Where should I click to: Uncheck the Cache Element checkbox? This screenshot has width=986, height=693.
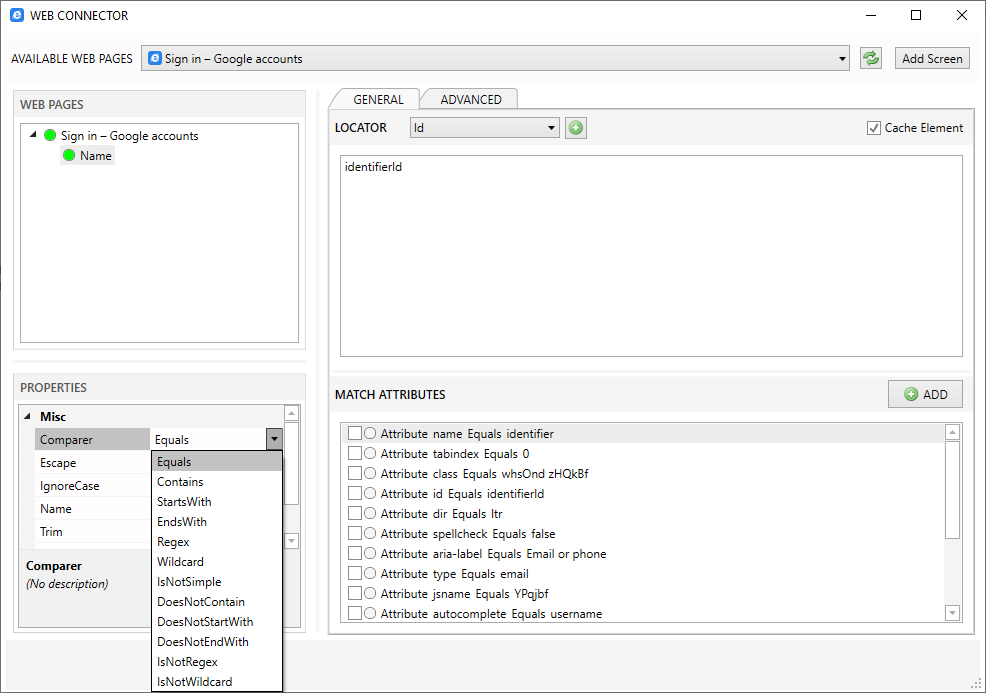click(x=874, y=127)
